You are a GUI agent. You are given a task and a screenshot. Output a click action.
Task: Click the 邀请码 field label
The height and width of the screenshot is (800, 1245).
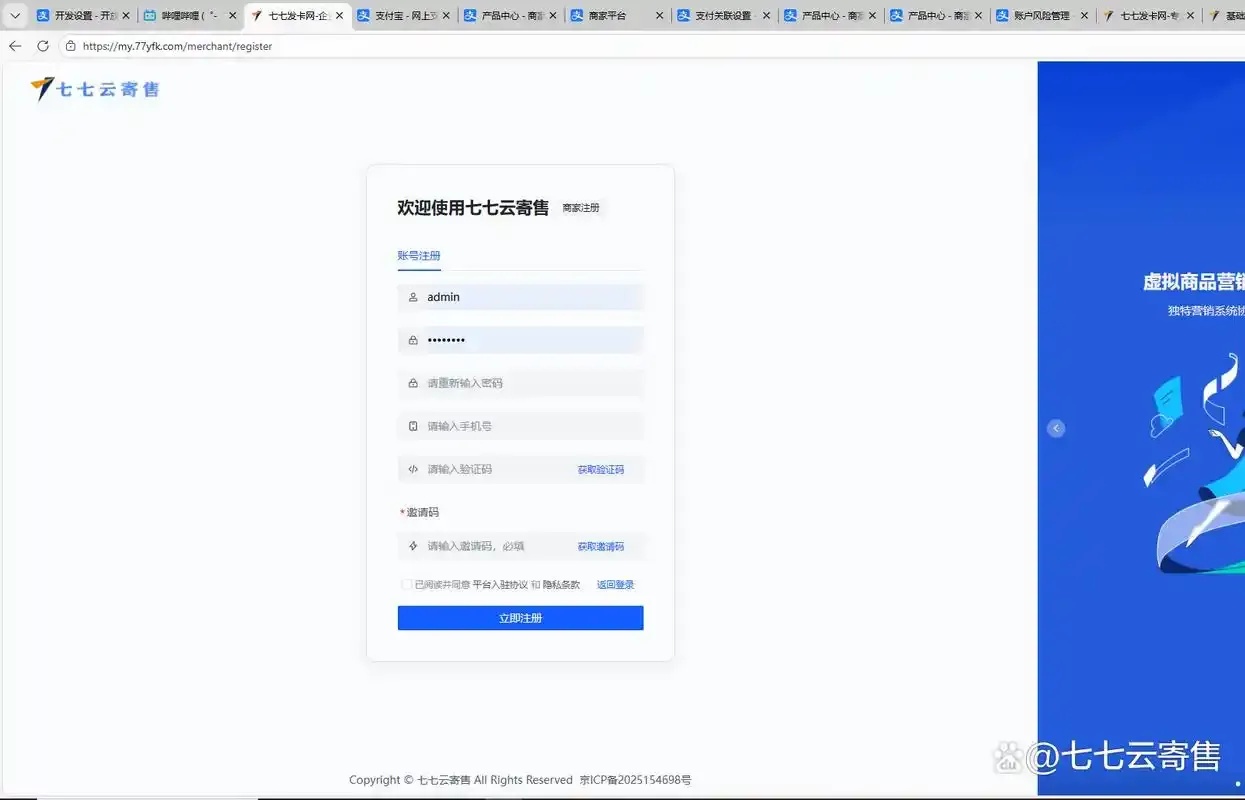point(422,512)
